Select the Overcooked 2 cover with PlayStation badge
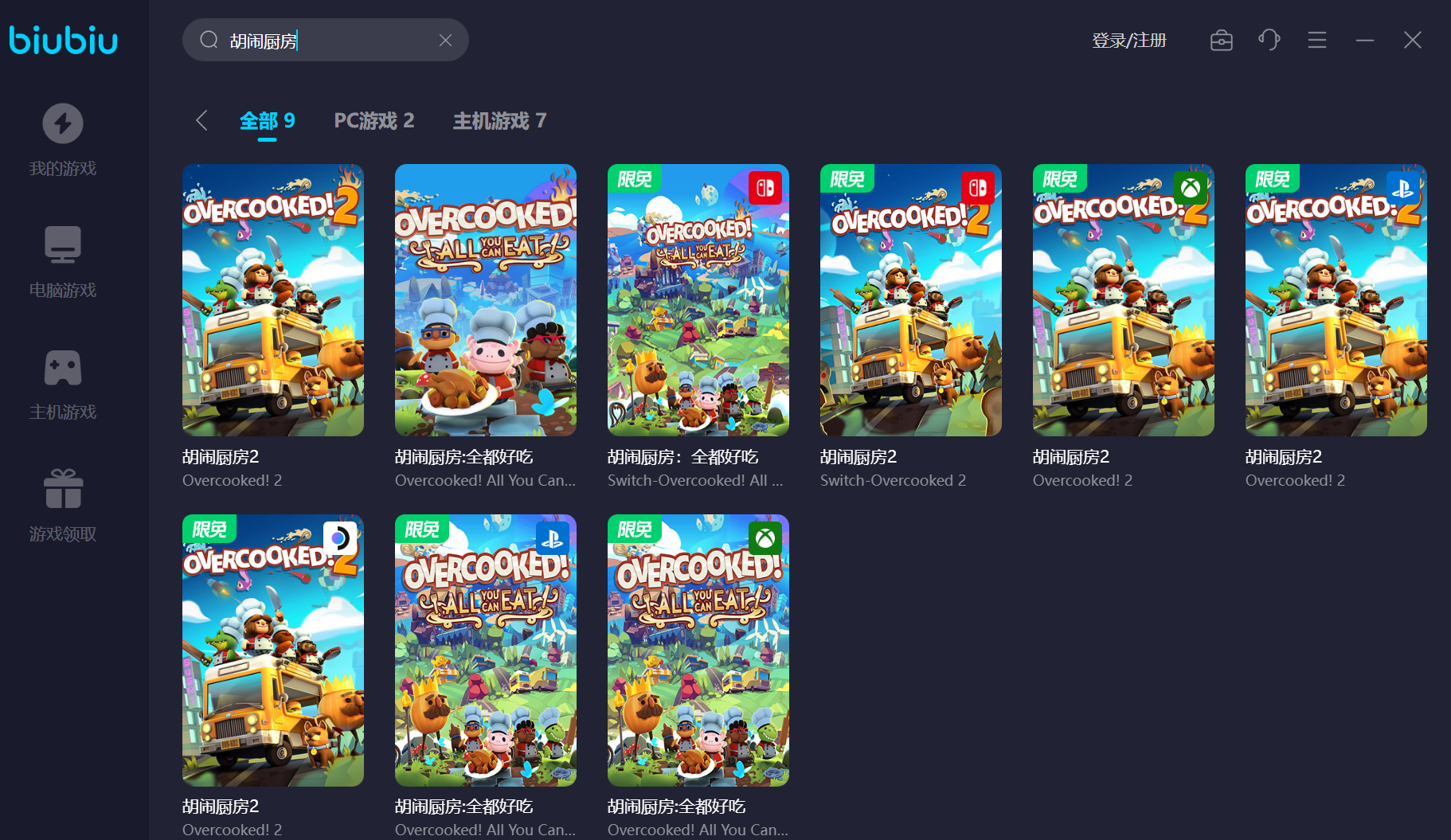The image size is (1451, 840). 1336,300
